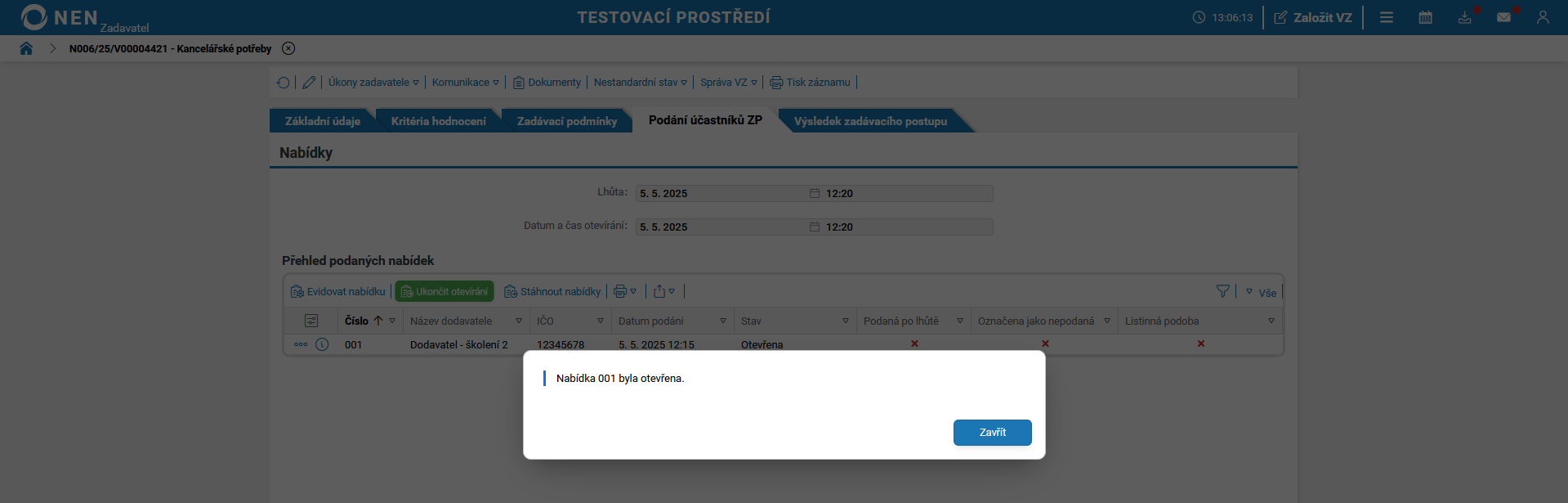Close the N006/25/V00004421 breadcrumb tab

point(288,48)
